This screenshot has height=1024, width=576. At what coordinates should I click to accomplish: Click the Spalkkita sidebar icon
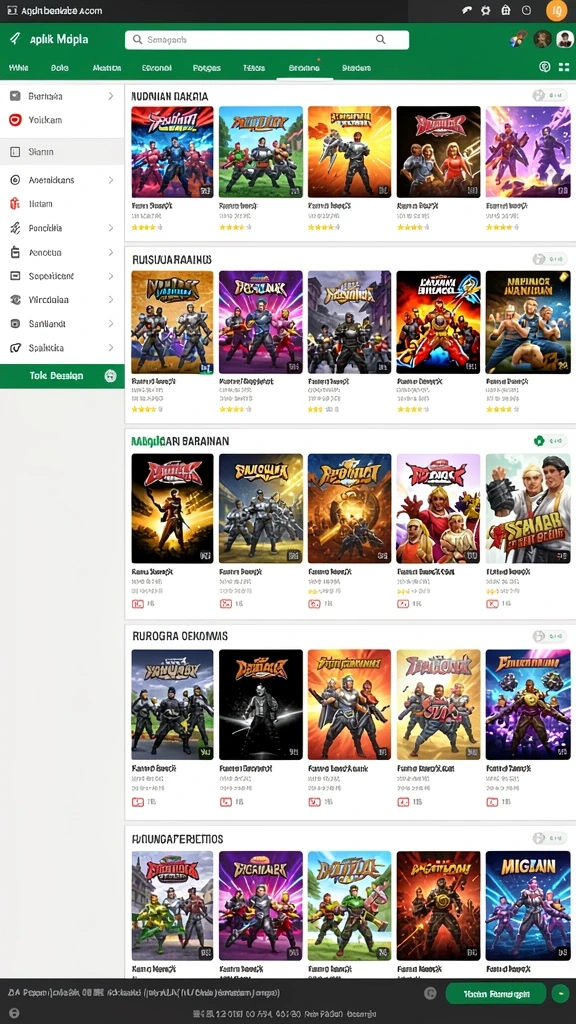pyautogui.click(x=16, y=348)
